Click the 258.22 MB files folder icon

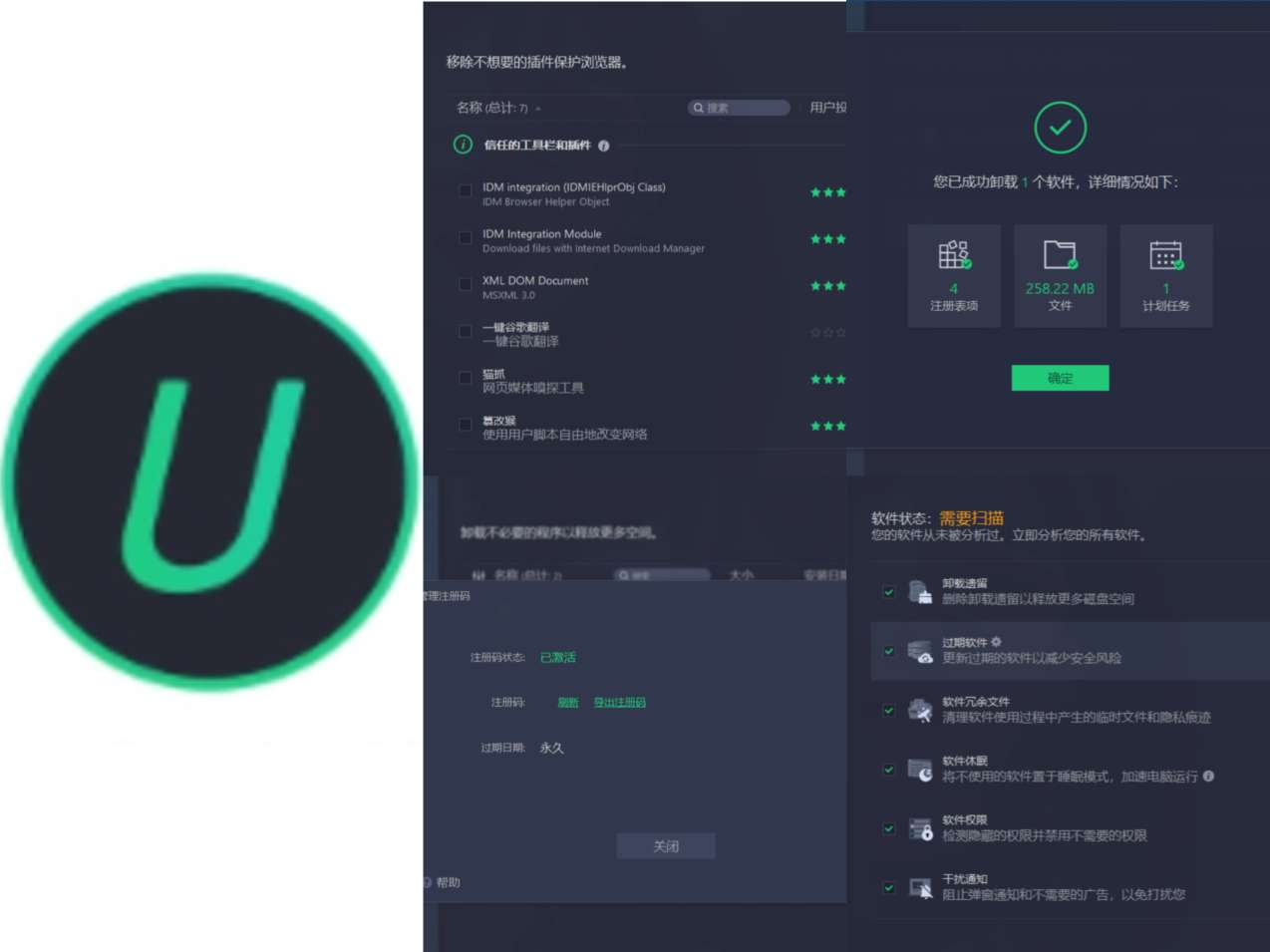click(x=1060, y=255)
